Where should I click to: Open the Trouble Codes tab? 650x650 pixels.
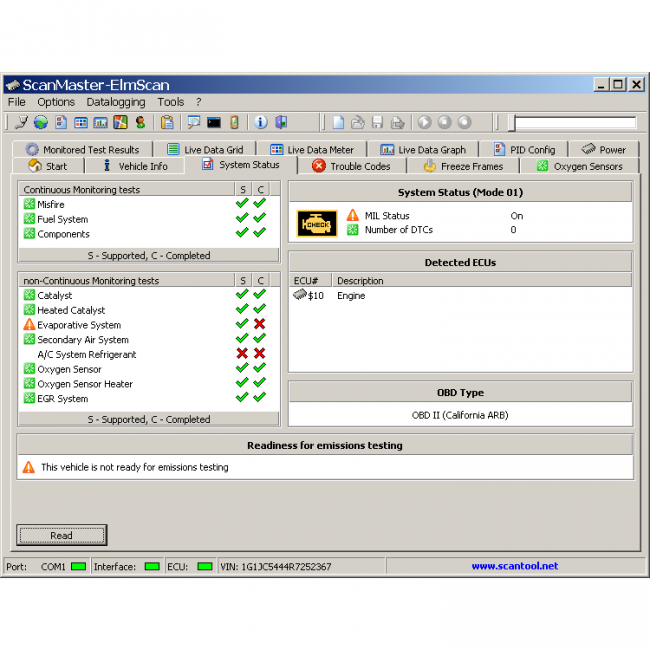pyautogui.click(x=352, y=166)
